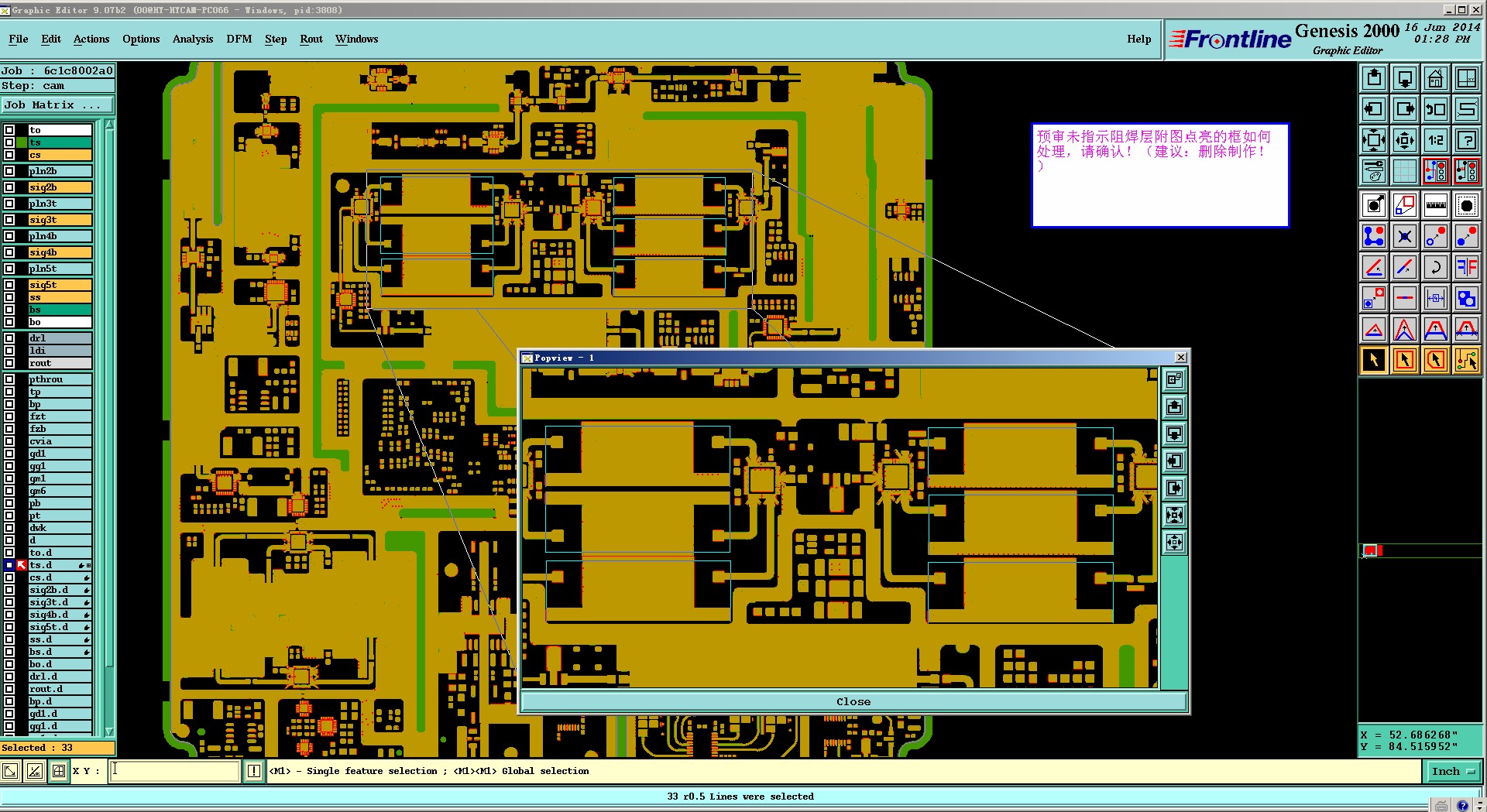The height and width of the screenshot is (812, 1487).
Task: Check the box for drl layer
Action: (9, 338)
